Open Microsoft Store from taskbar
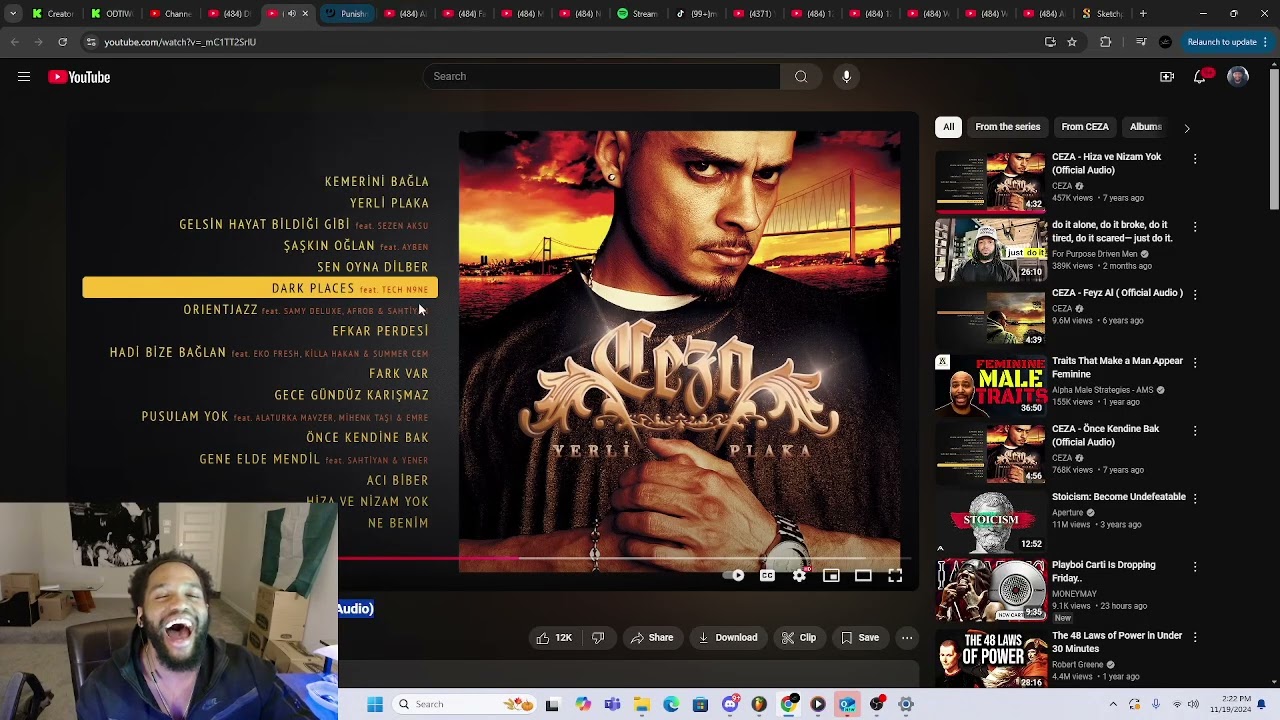 coord(700,704)
